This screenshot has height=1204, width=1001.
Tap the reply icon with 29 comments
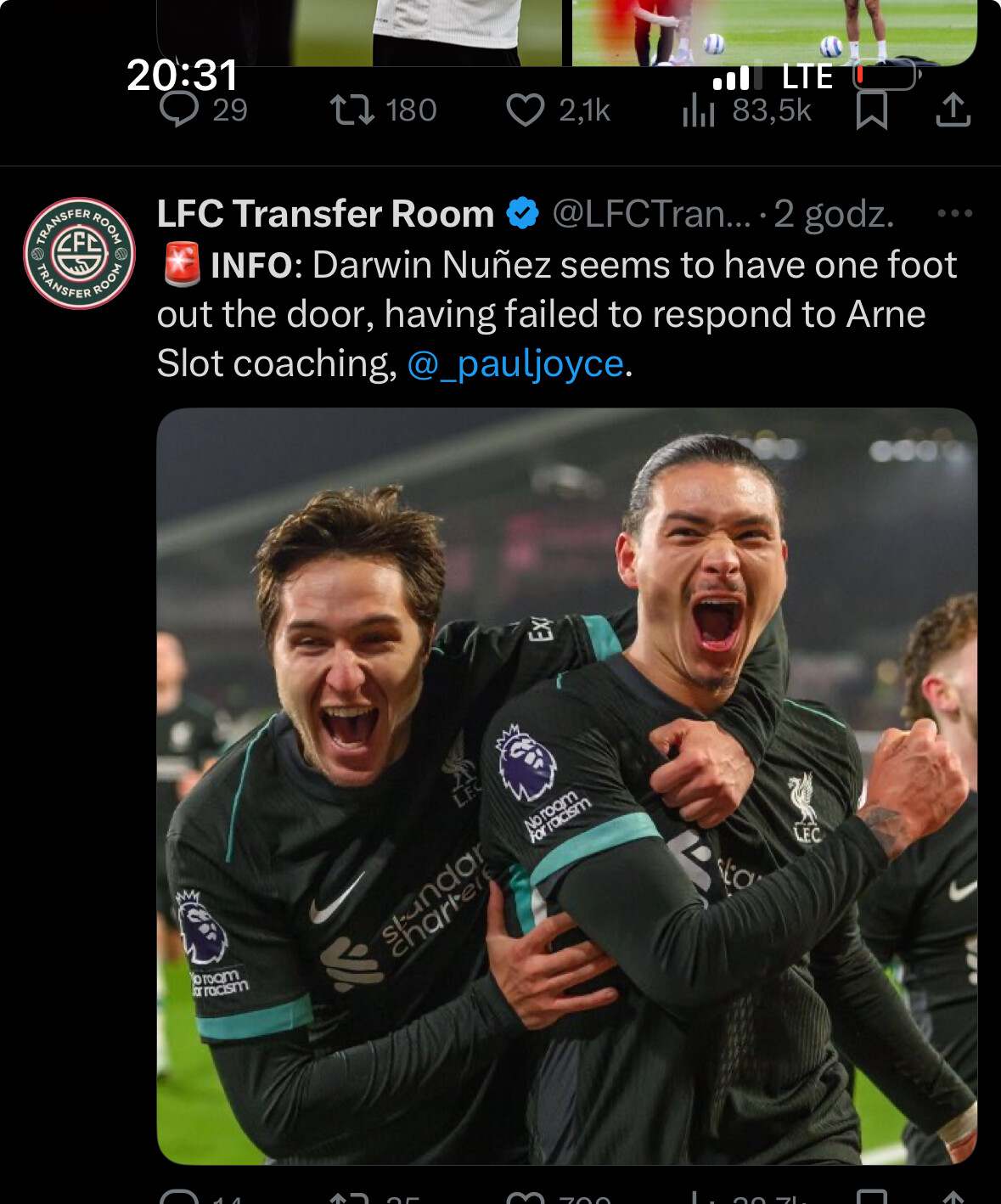coord(179,110)
